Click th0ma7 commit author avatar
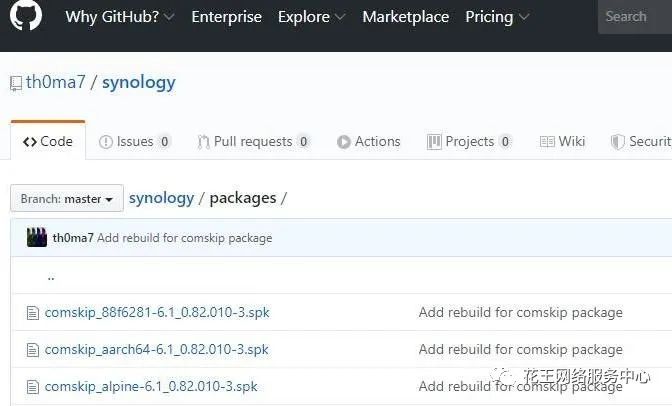Viewport: 672px width, 406px height. 36,238
